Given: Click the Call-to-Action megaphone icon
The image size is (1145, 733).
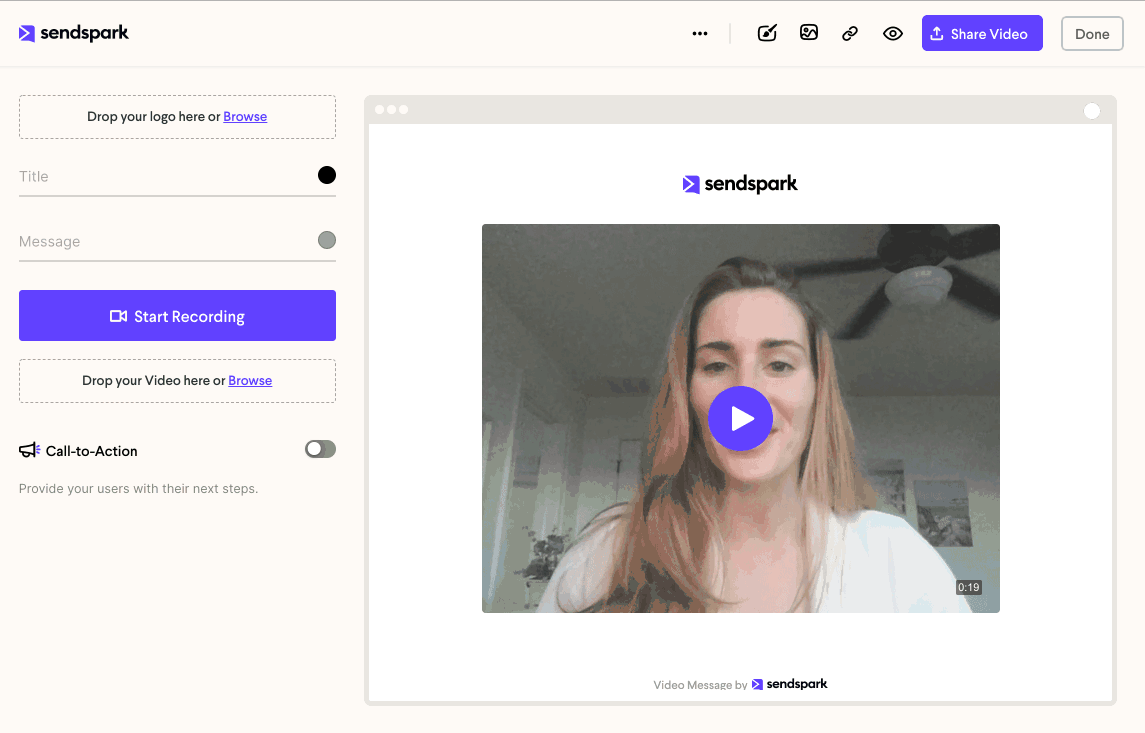Looking at the screenshot, I should click(29, 450).
